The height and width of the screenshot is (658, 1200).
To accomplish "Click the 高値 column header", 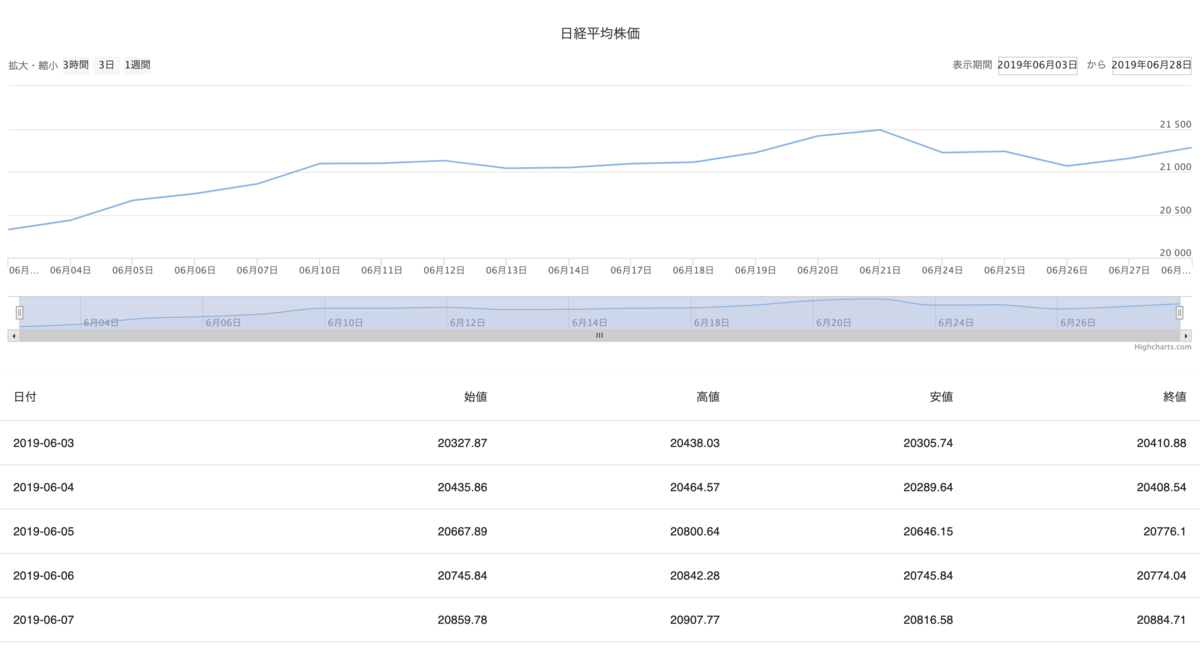I will click(x=708, y=397).
